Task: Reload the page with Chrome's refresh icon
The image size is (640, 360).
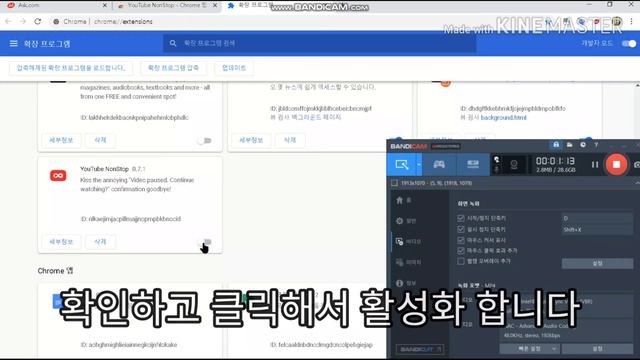Action: pyautogui.click(x=38, y=21)
